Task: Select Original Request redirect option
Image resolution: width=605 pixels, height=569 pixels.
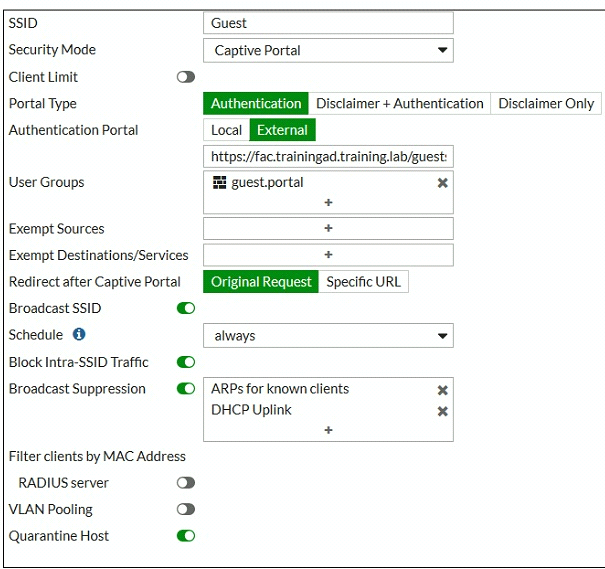Action: click(261, 282)
